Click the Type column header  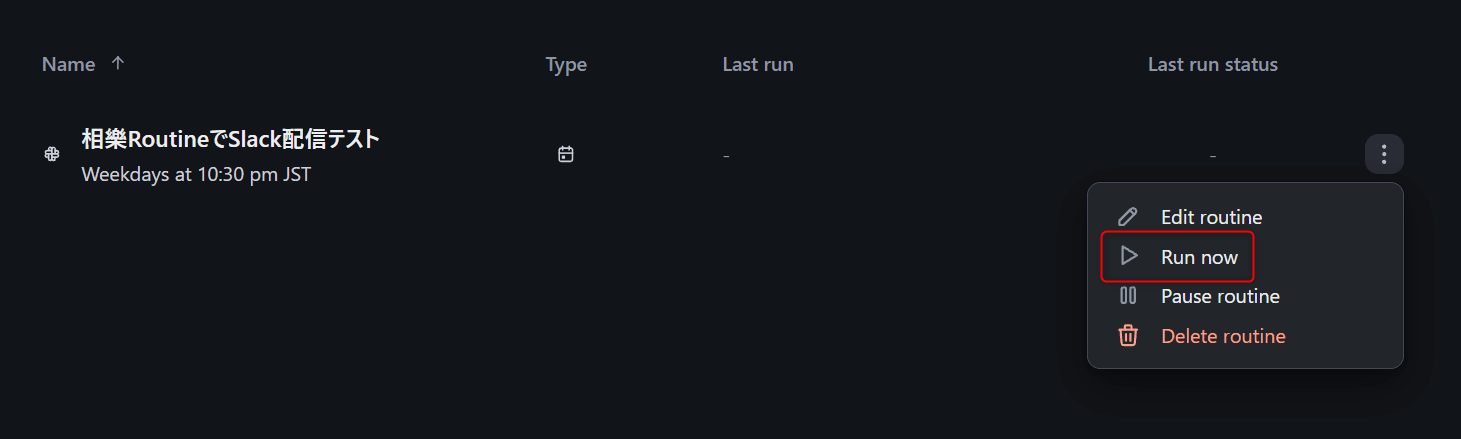click(x=566, y=65)
